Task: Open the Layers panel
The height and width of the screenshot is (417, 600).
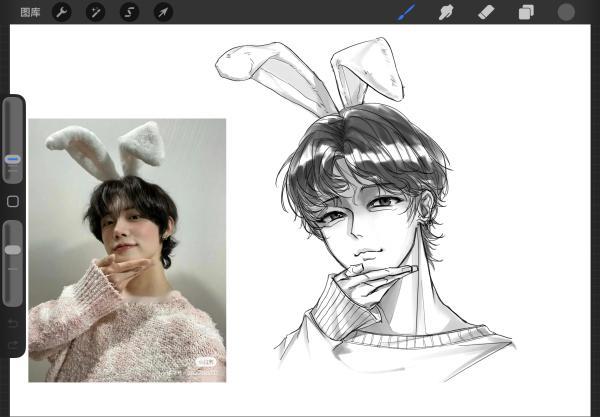Action: click(x=526, y=12)
